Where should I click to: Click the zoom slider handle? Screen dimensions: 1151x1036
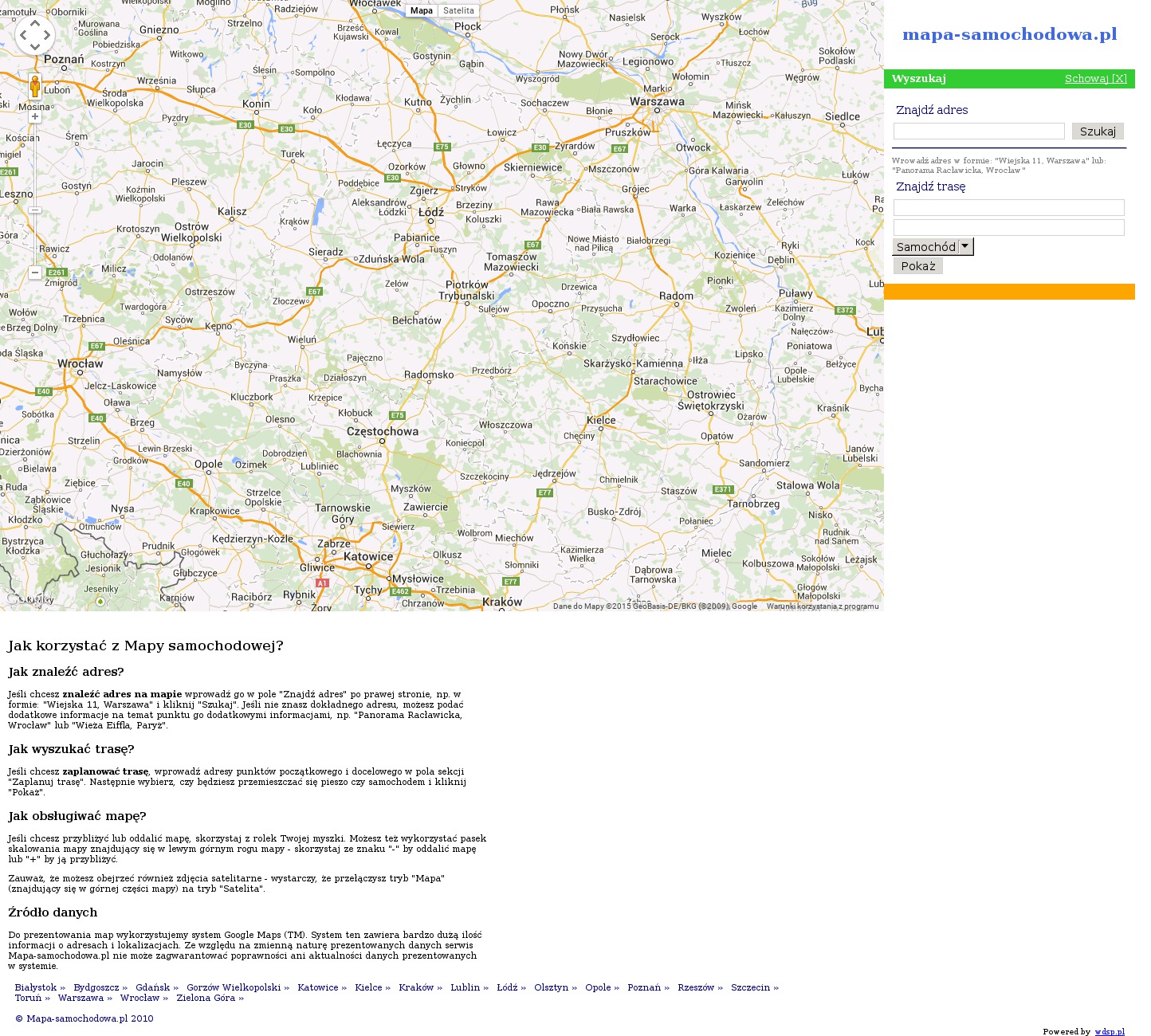tap(35, 210)
